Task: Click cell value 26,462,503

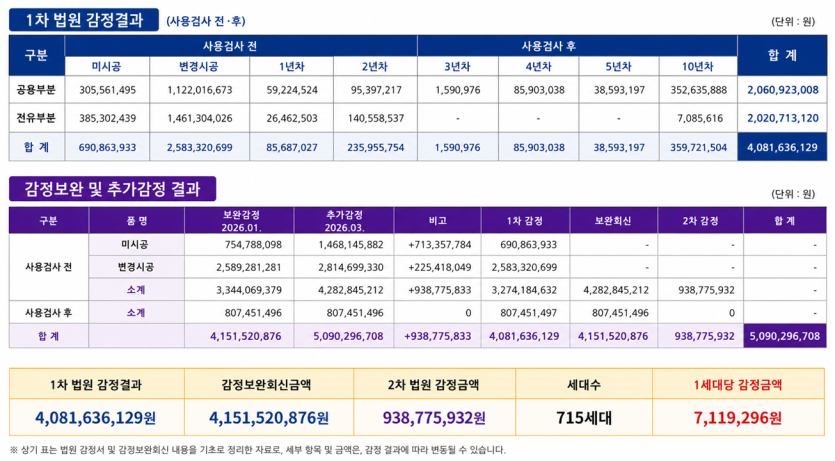Action: point(292,118)
